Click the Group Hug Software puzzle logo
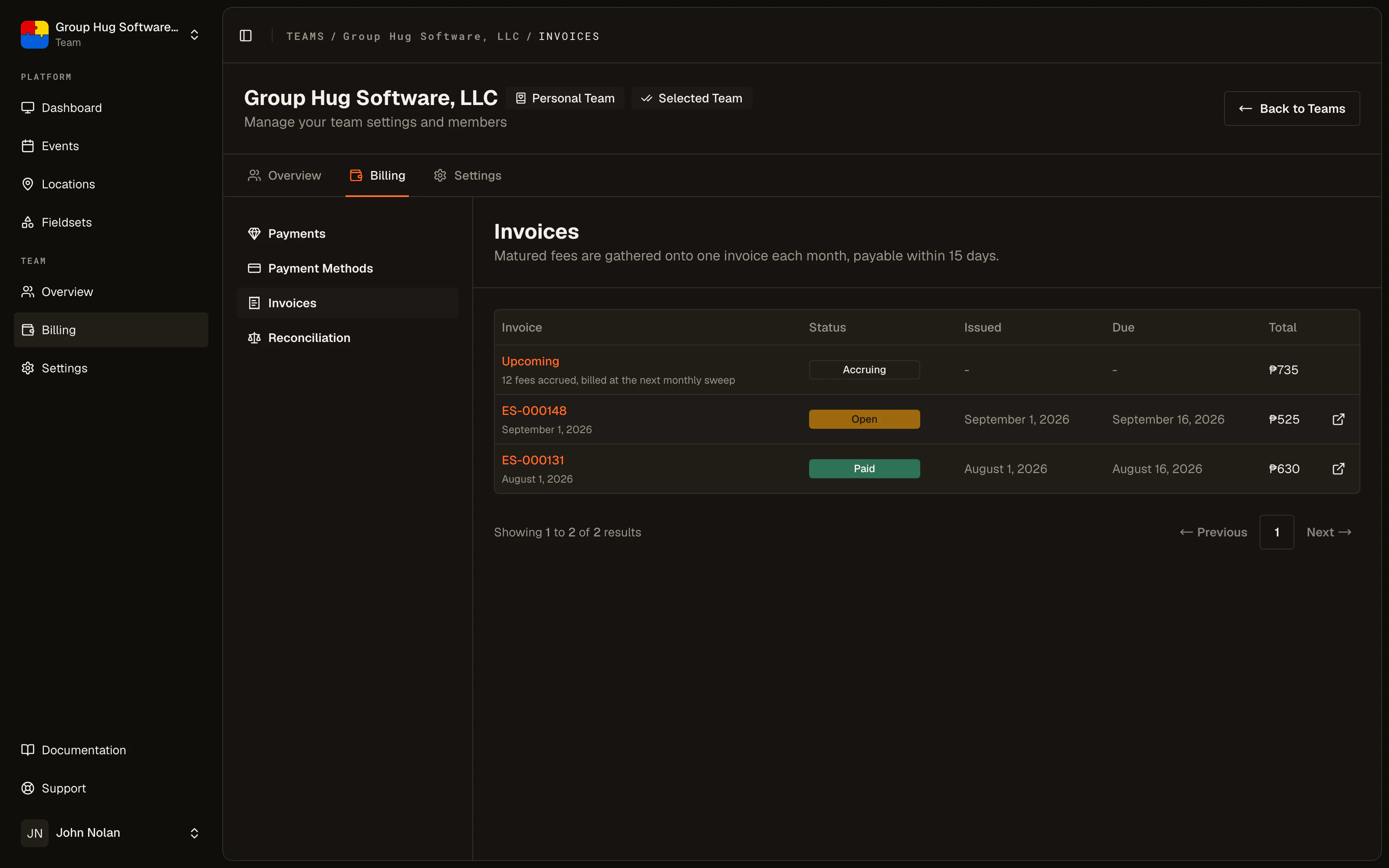This screenshot has width=1389, height=868. [34, 34]
